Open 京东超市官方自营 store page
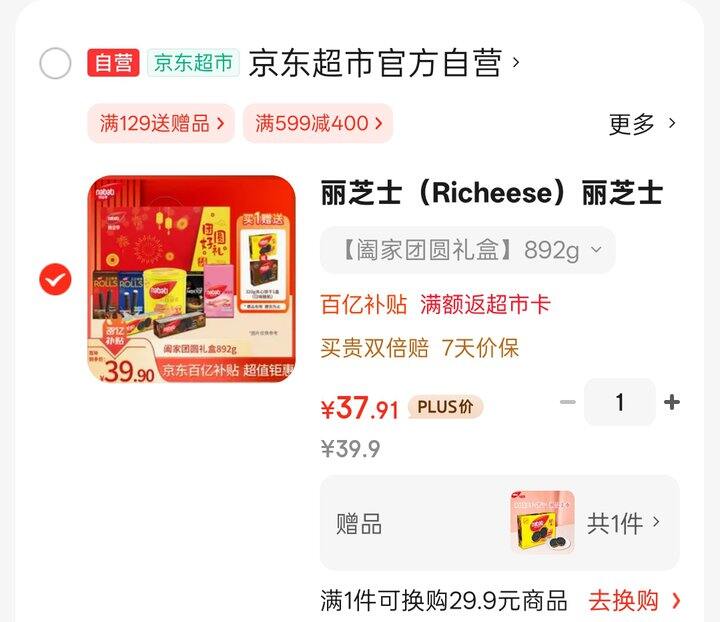Screen dimensions: 720x622 click(x=384, y=63)
